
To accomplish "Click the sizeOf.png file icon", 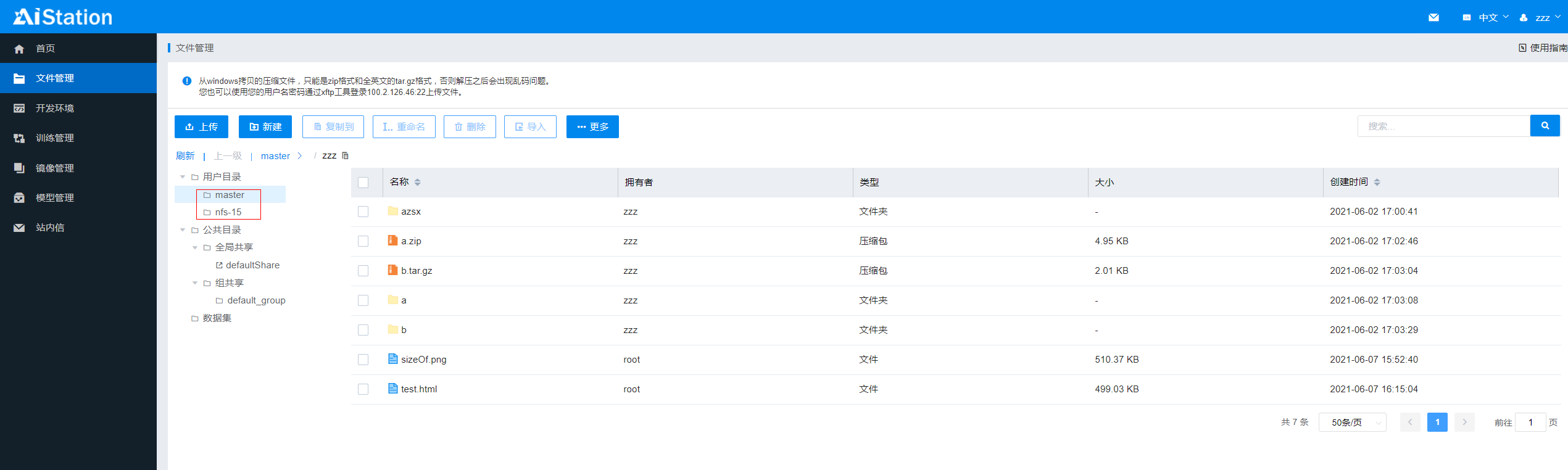I will (x=392, y=359).
